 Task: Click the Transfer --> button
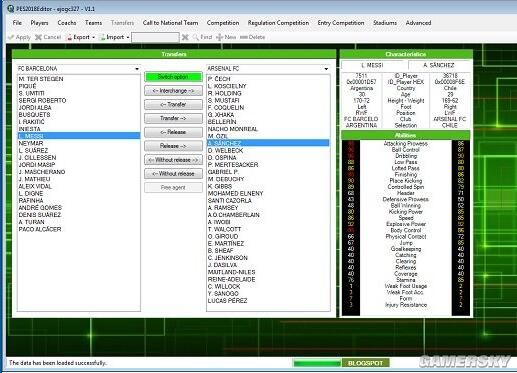coord(173,118)
